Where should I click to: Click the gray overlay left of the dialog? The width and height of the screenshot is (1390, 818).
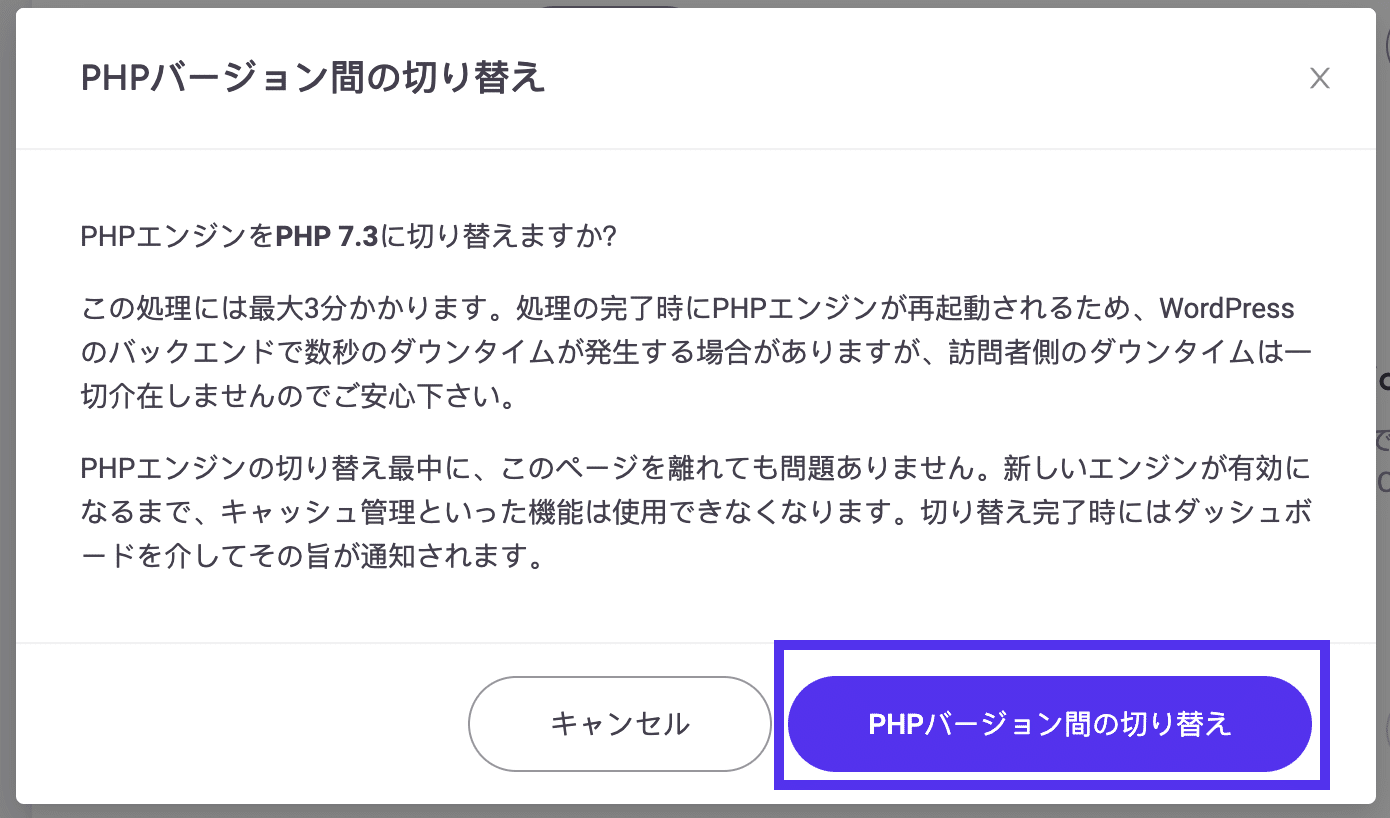(x=8, y=400)
